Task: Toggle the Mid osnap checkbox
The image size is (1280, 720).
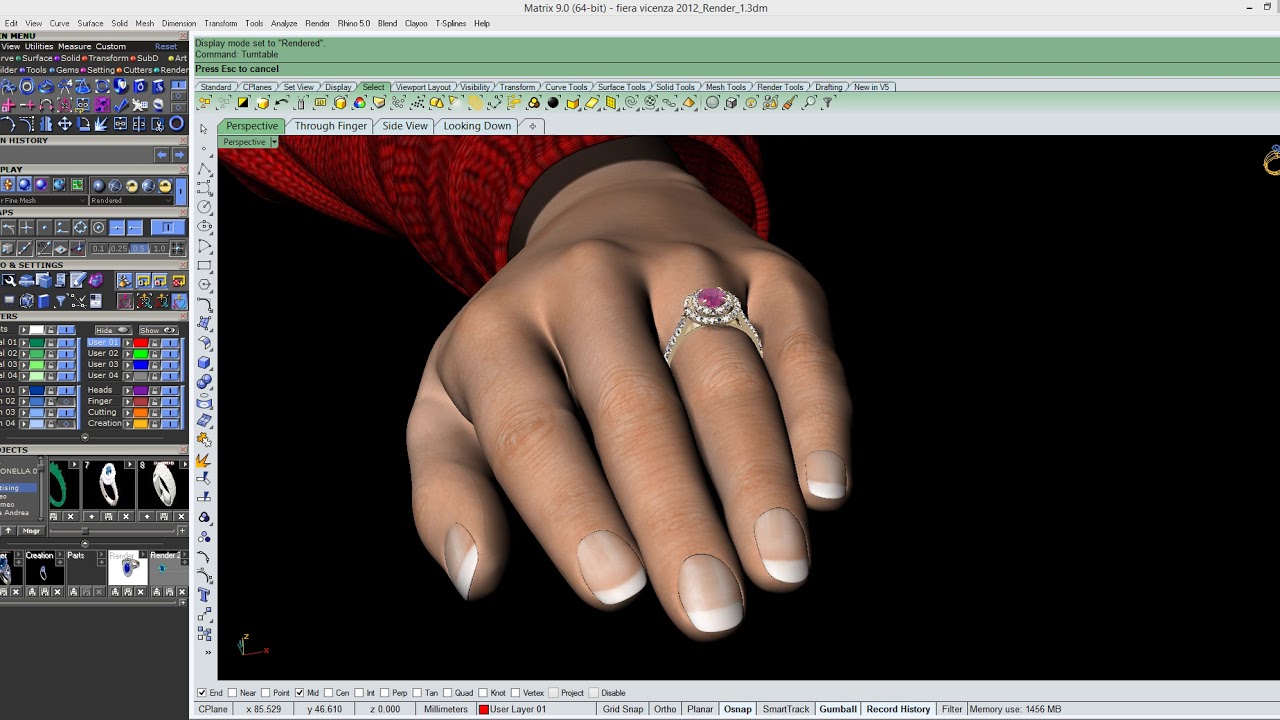Action: [299, 693]
